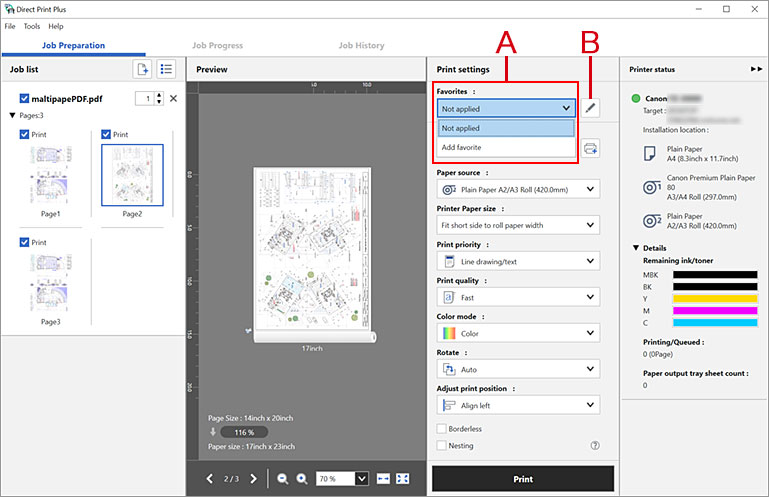
Task: Collapse the Details section in Printer status
Action: (636, 247)
